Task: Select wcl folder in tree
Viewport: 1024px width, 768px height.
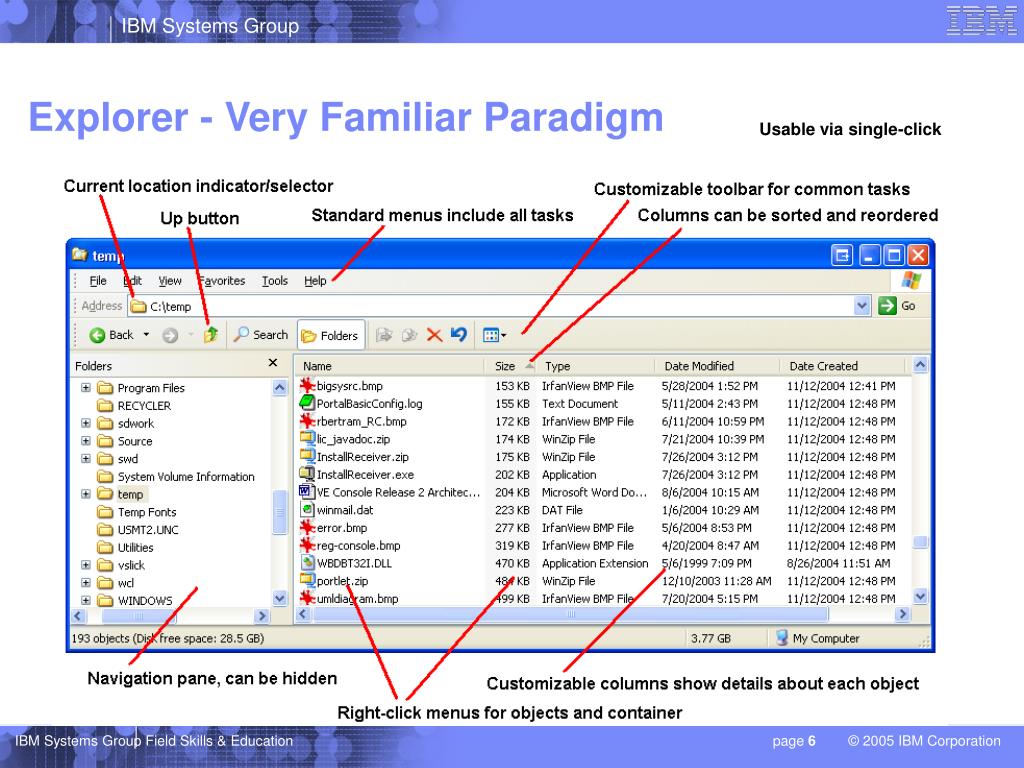Action: point(116,583)
